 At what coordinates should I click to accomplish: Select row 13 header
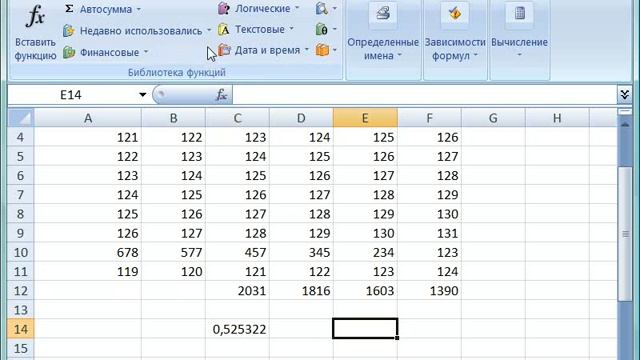pos(20,310)
